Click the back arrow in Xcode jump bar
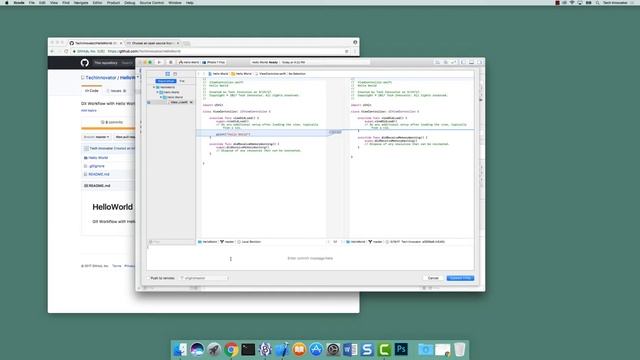 [198, 74]
